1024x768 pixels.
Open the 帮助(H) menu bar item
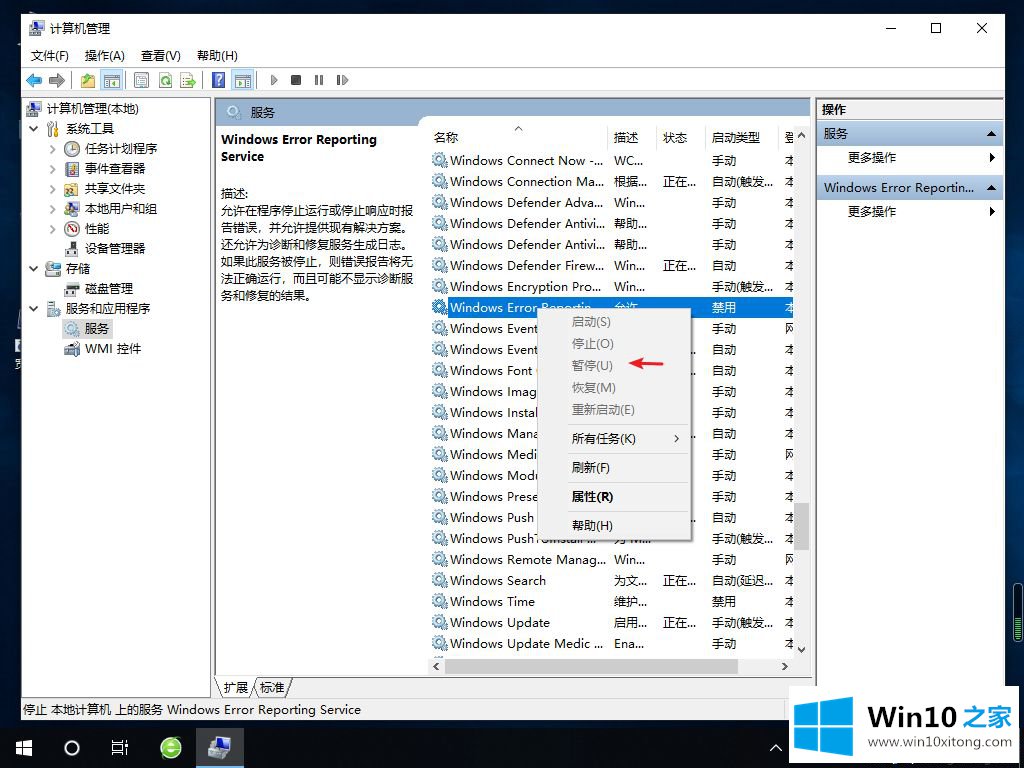(217, 56)
